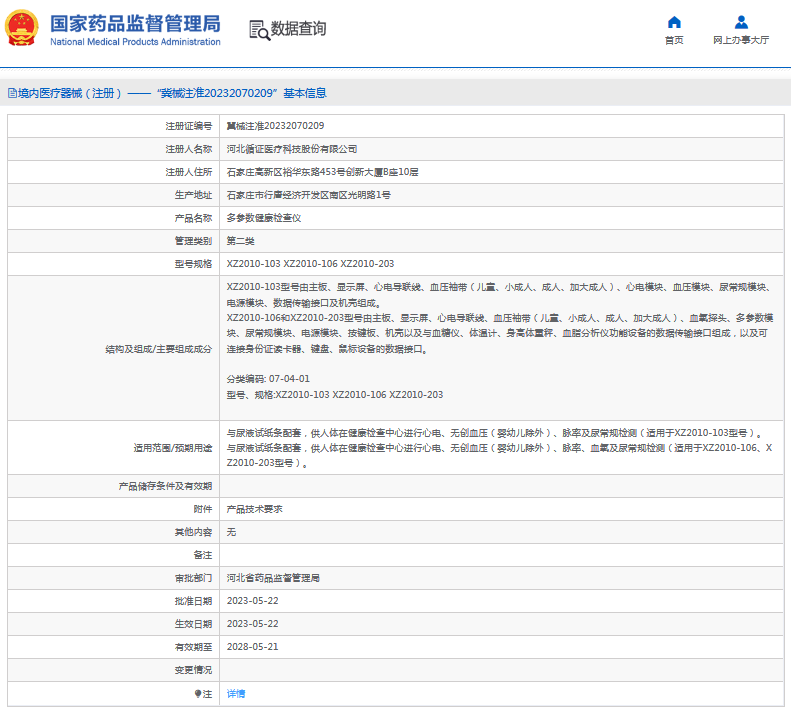Select 批准日期 value 2023-05-22
791x713 pixels.
252,601
